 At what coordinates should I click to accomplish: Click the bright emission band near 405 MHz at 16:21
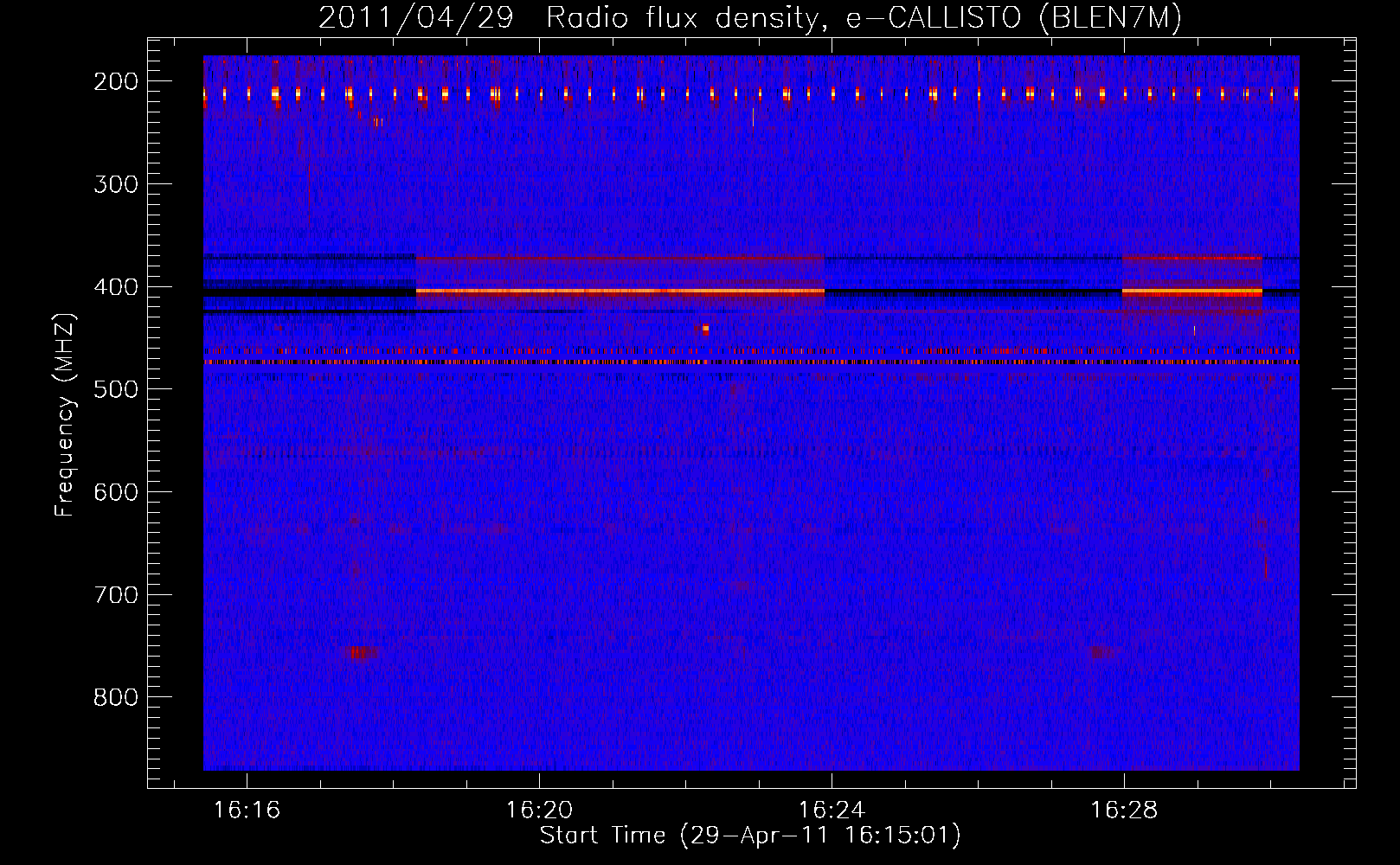tap(620, 292)
